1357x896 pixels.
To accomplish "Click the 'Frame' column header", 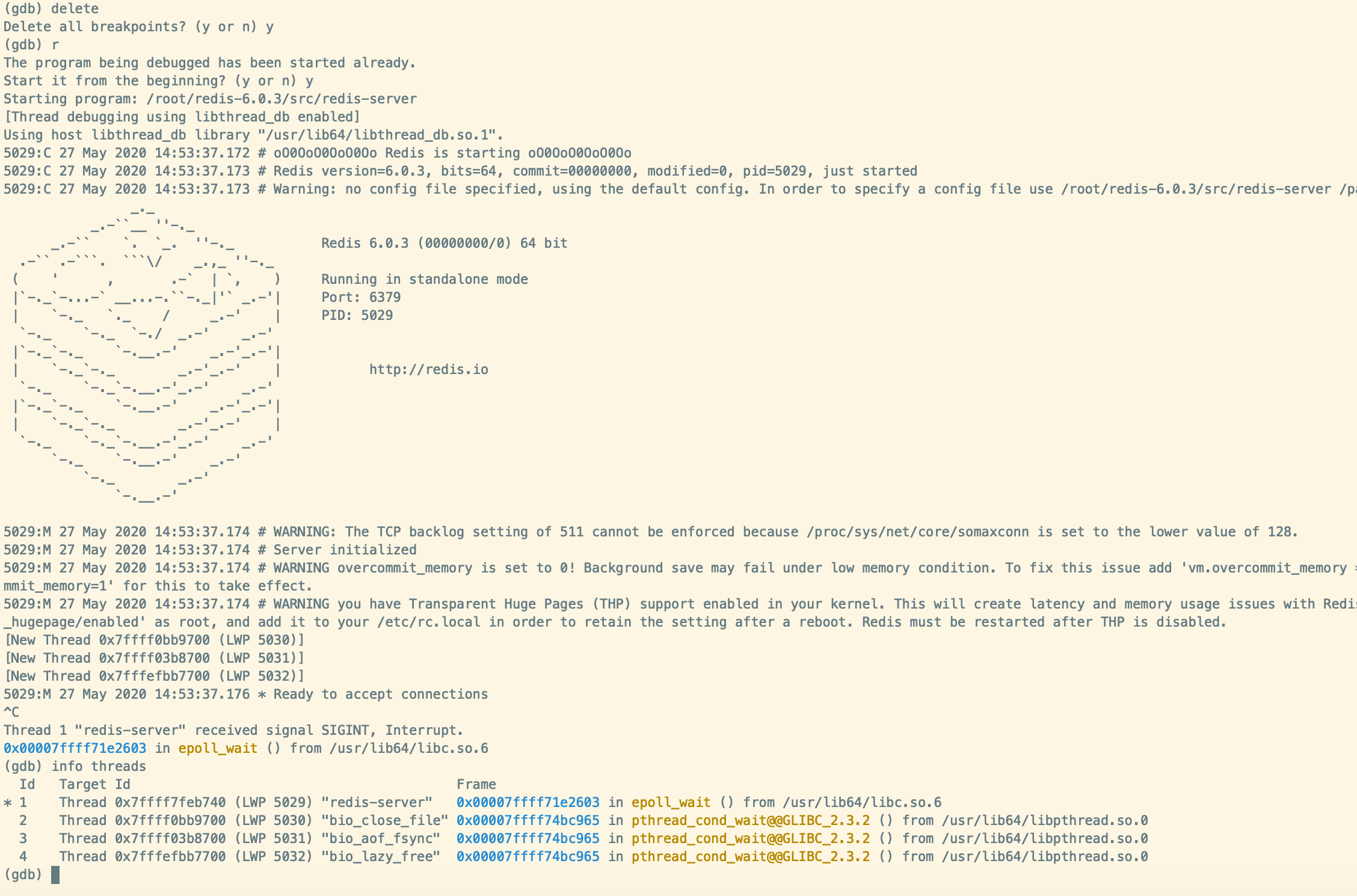I will point(476,785).
